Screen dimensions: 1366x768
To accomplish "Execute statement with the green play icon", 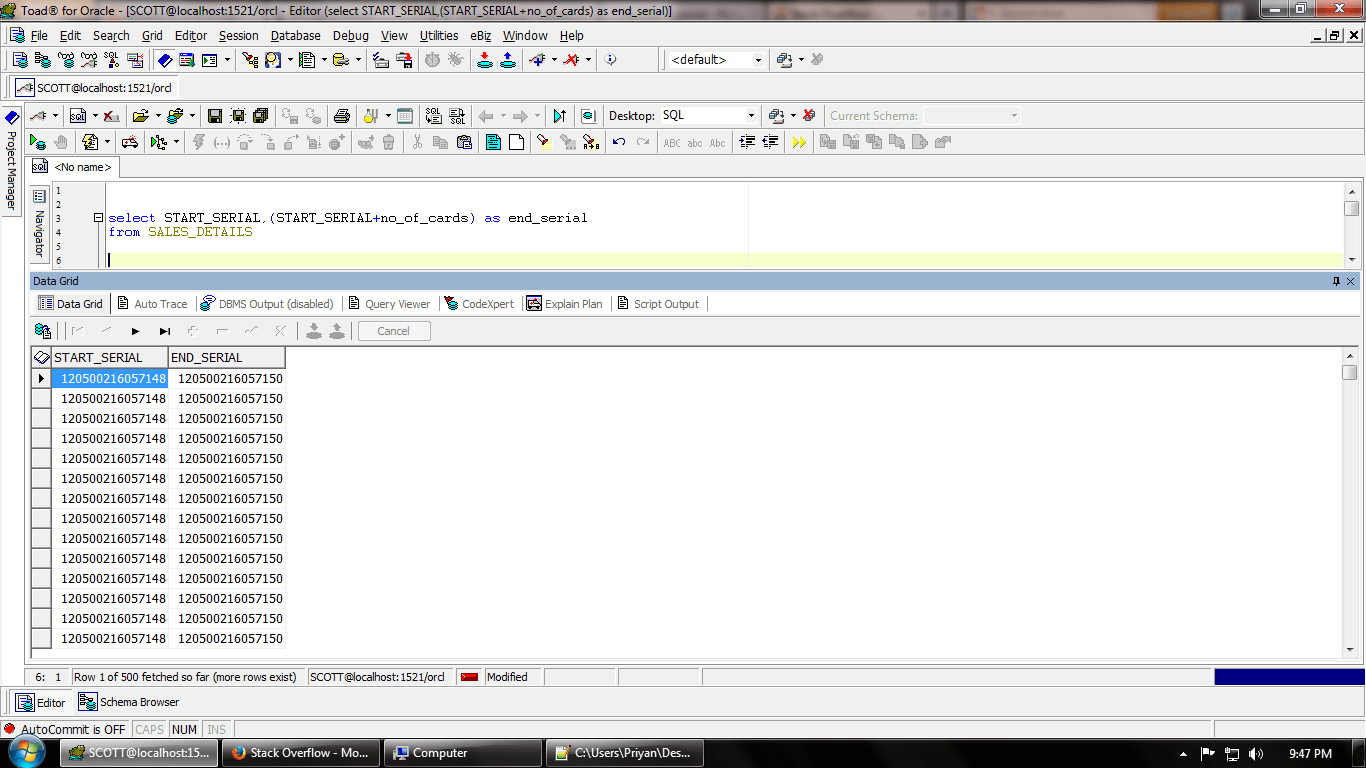I will 37,142.
